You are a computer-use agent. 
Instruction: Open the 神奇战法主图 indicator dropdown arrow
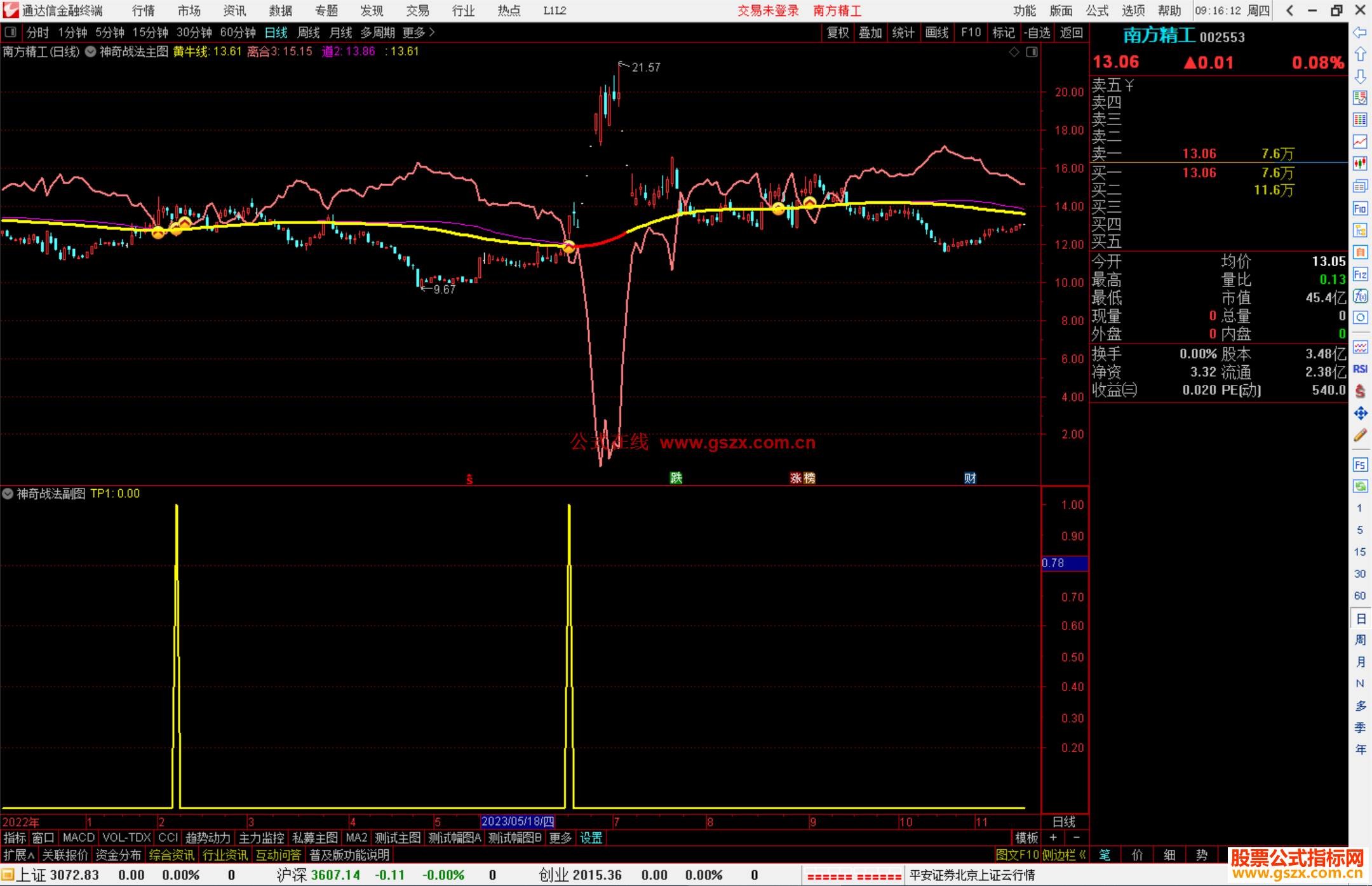[x=90, y=52]
